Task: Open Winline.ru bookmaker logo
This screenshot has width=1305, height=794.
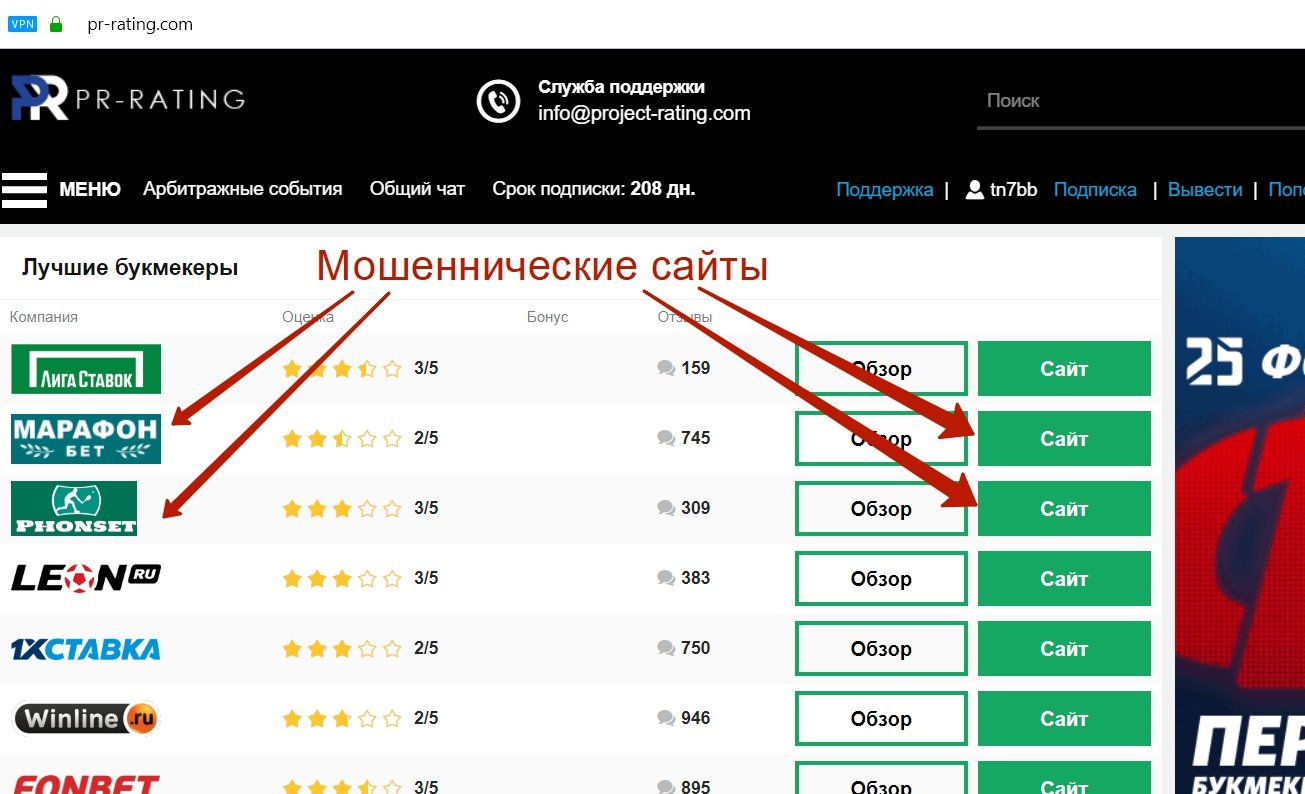Action: [x=86, y=718]
